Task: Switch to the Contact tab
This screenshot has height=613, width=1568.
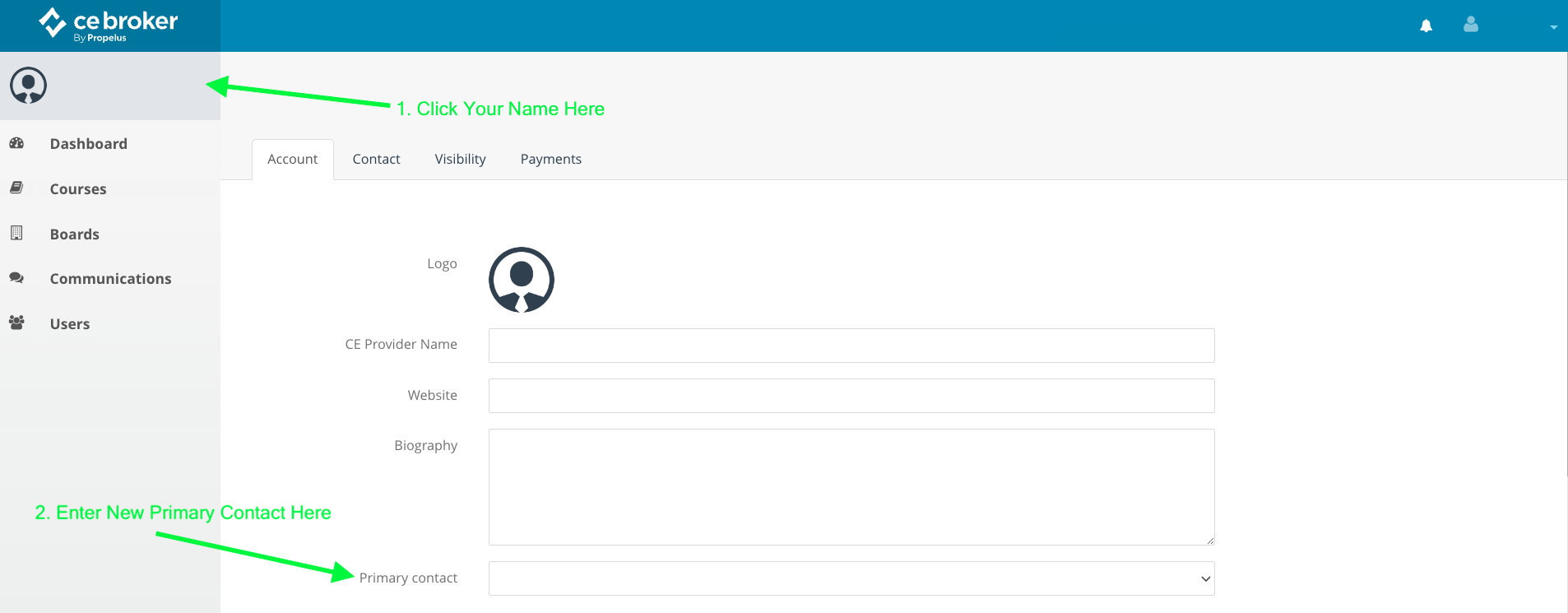Action: [376, 160]
